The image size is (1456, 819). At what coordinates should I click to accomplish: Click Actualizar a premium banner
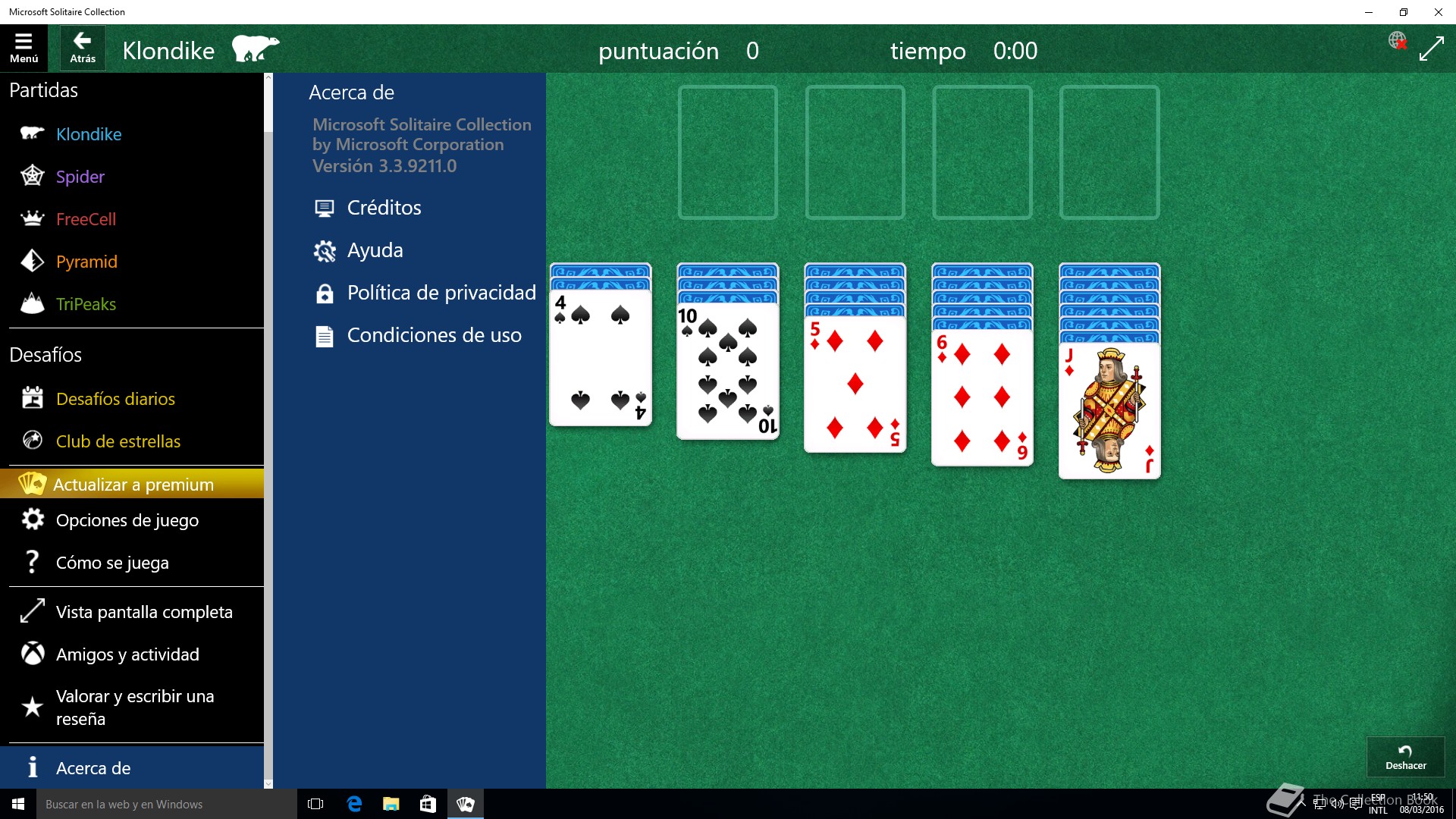click(x=132, y=484)
